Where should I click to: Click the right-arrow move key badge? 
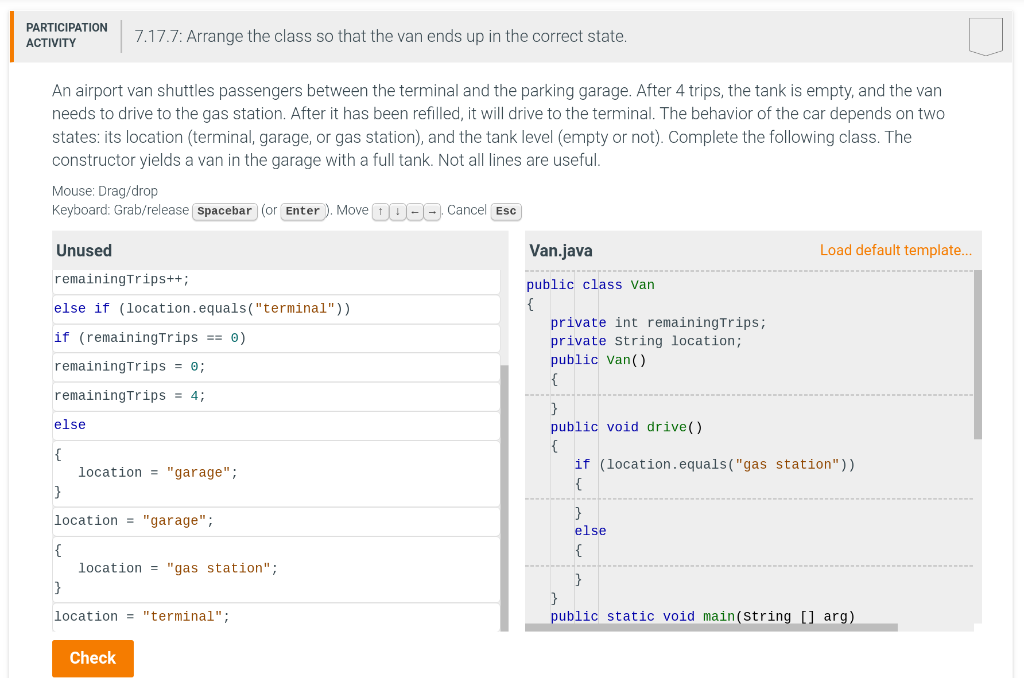[430, 211]
